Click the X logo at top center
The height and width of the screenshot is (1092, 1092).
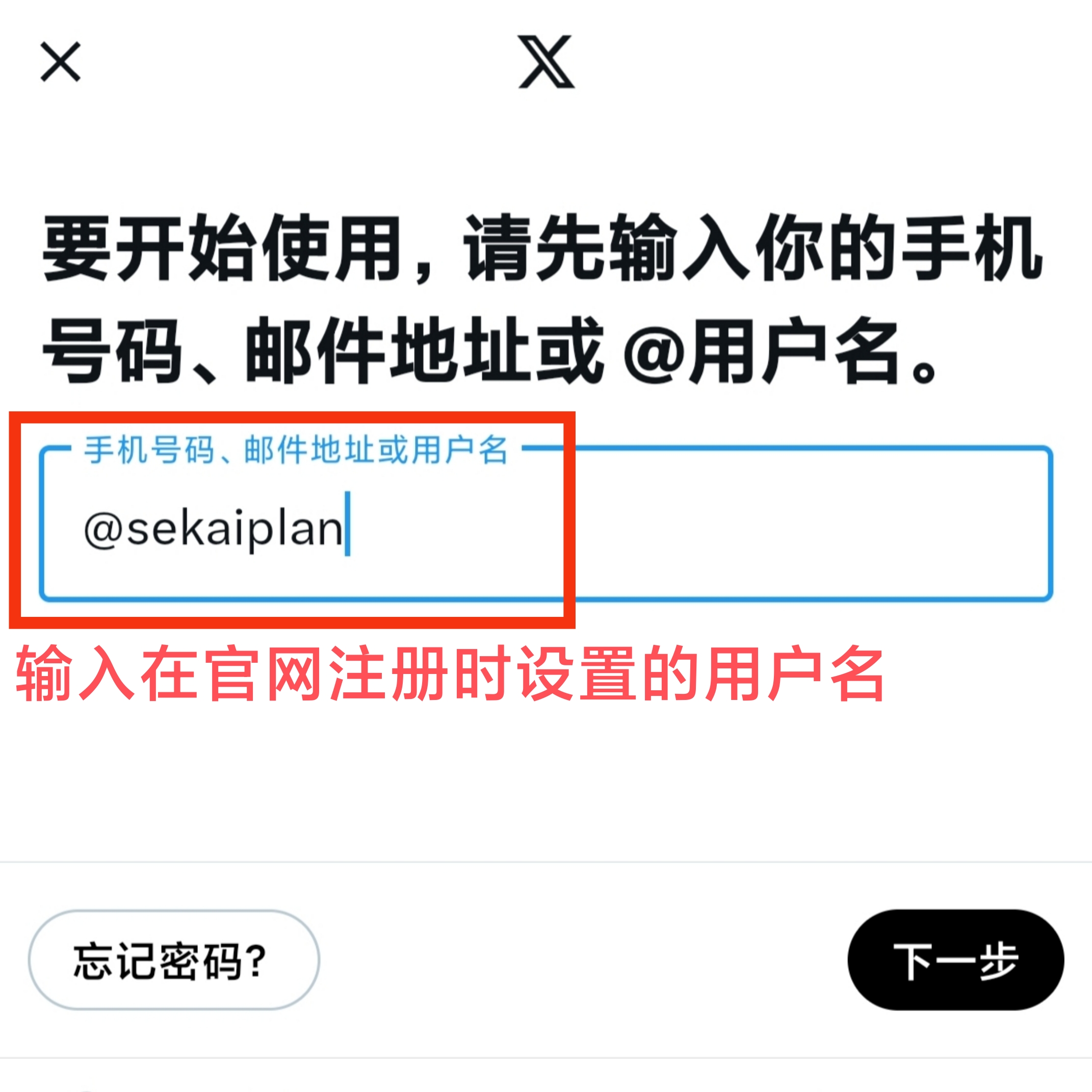[x=546, y=62]
